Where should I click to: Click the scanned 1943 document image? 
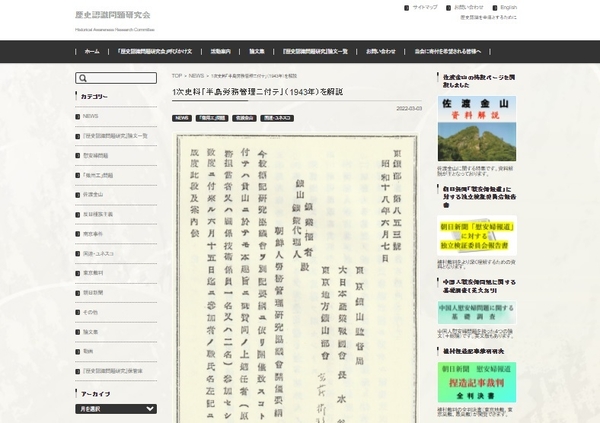coord(297,279)
